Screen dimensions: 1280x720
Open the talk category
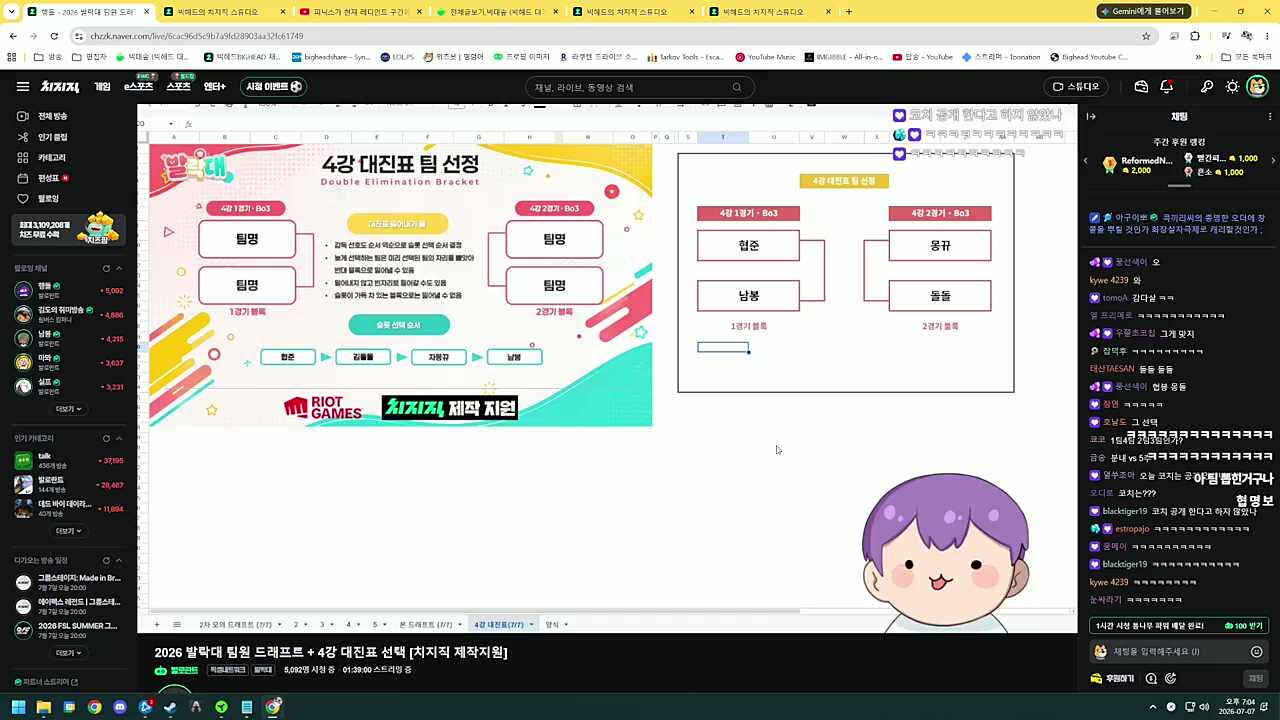68,460
